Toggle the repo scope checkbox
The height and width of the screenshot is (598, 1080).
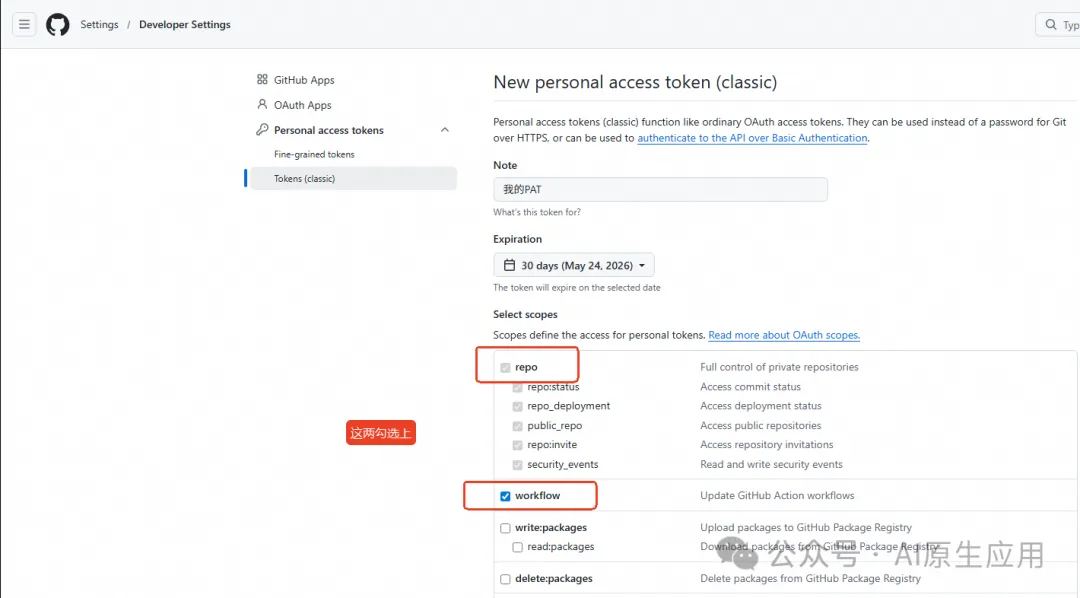tap(505, 368)
